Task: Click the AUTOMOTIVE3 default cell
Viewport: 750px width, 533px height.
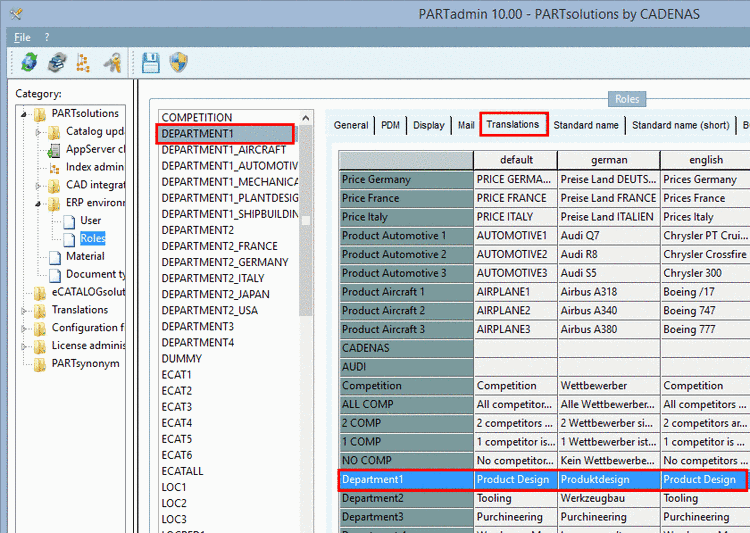Action: (516, 273)
